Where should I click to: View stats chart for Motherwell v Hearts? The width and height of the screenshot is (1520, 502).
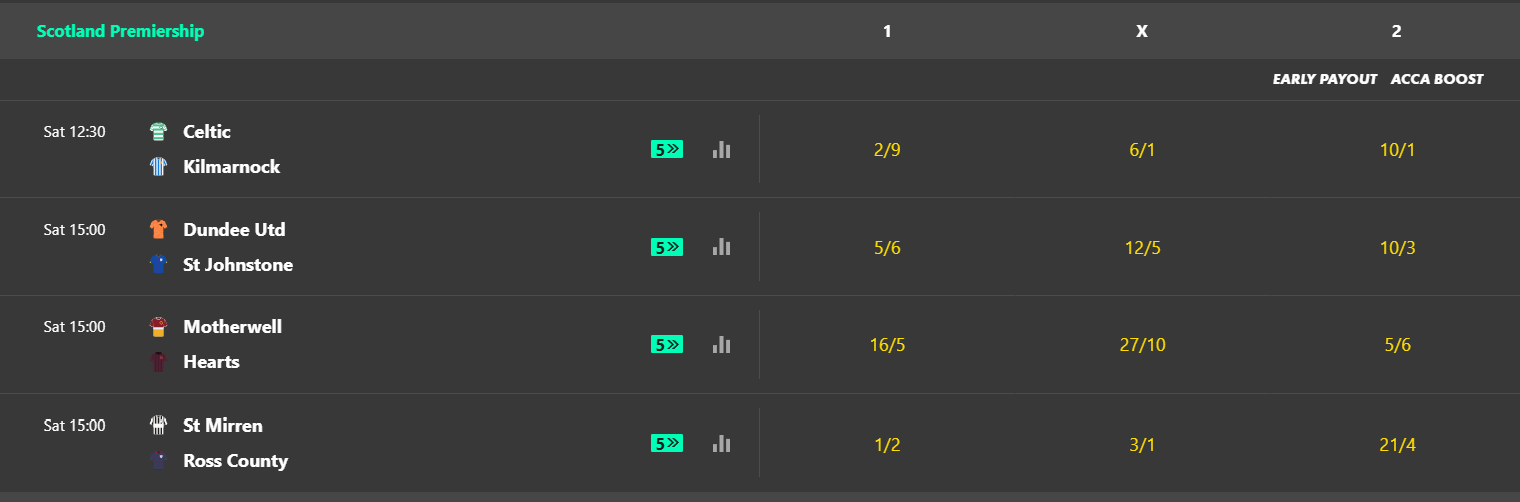click(x=721, y=344)
